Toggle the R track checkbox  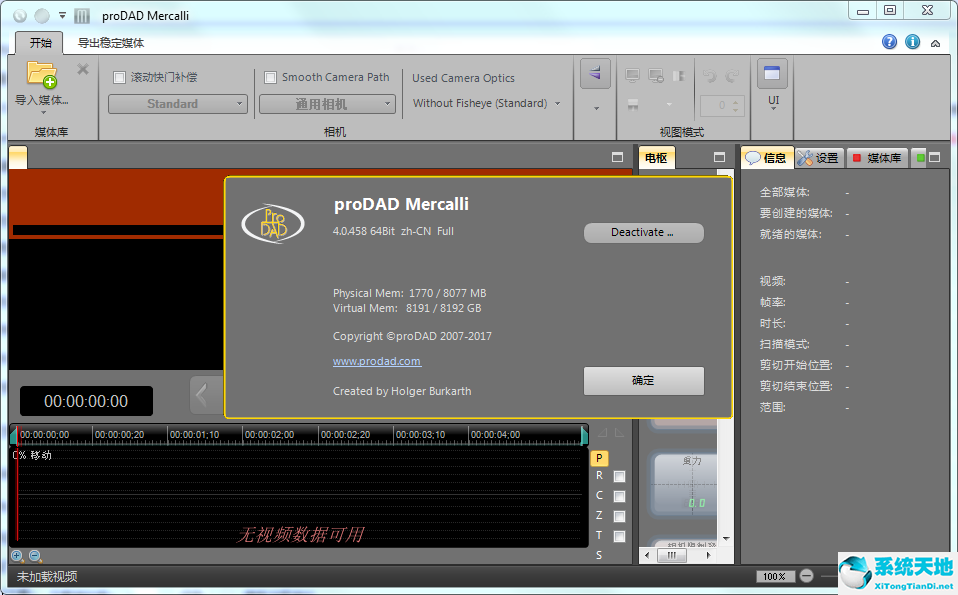pos(620,476)
